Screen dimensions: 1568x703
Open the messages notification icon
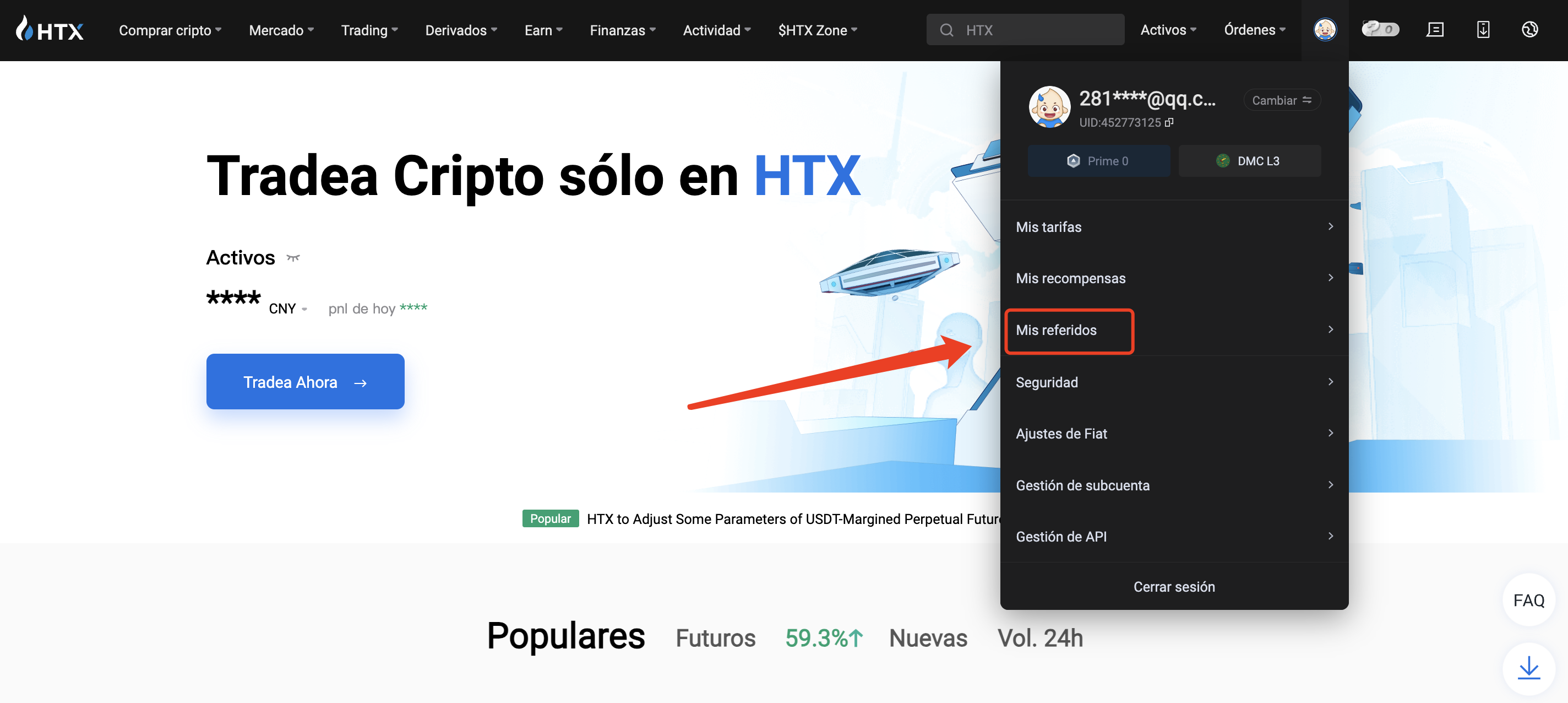[1435, 29]
